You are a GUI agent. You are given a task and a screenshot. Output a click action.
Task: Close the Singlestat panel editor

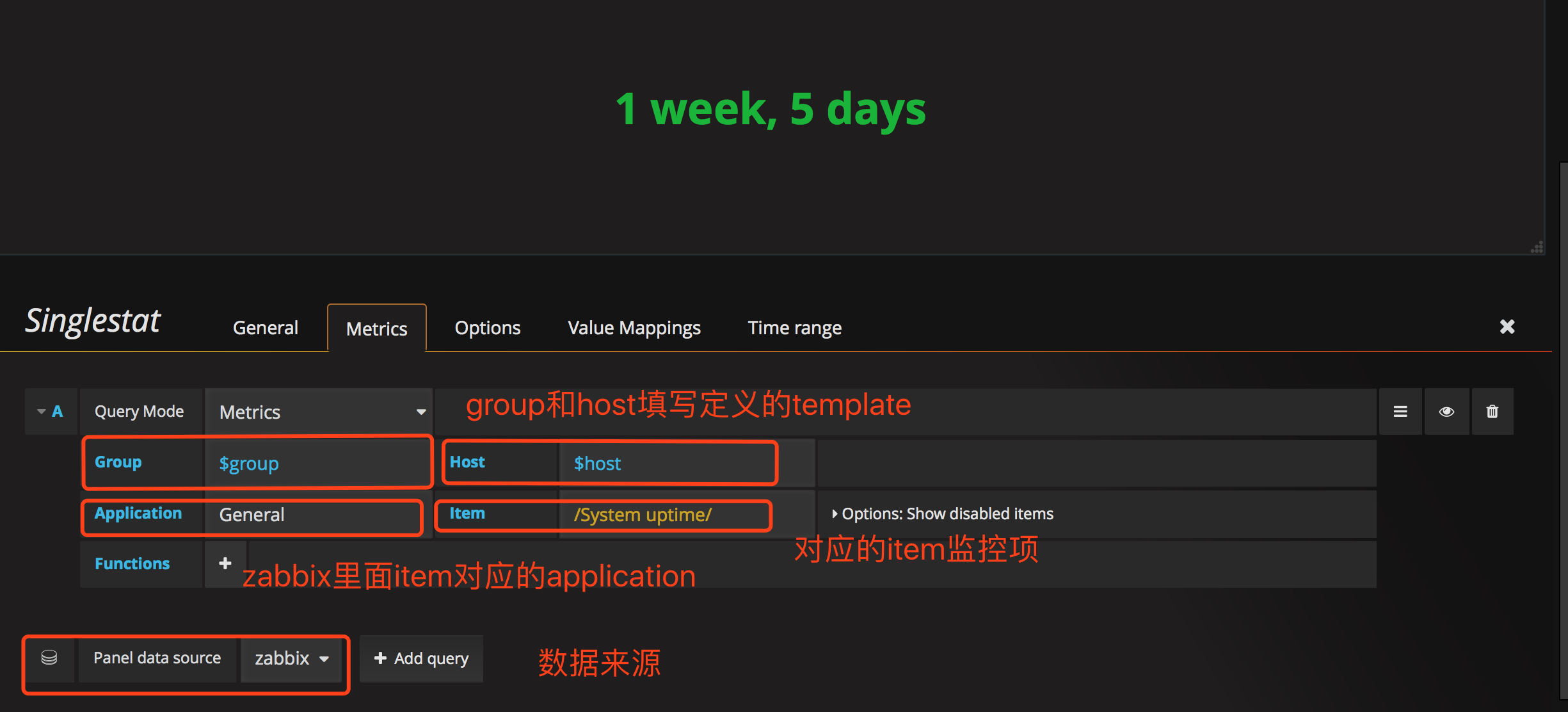click(1507, 327)
